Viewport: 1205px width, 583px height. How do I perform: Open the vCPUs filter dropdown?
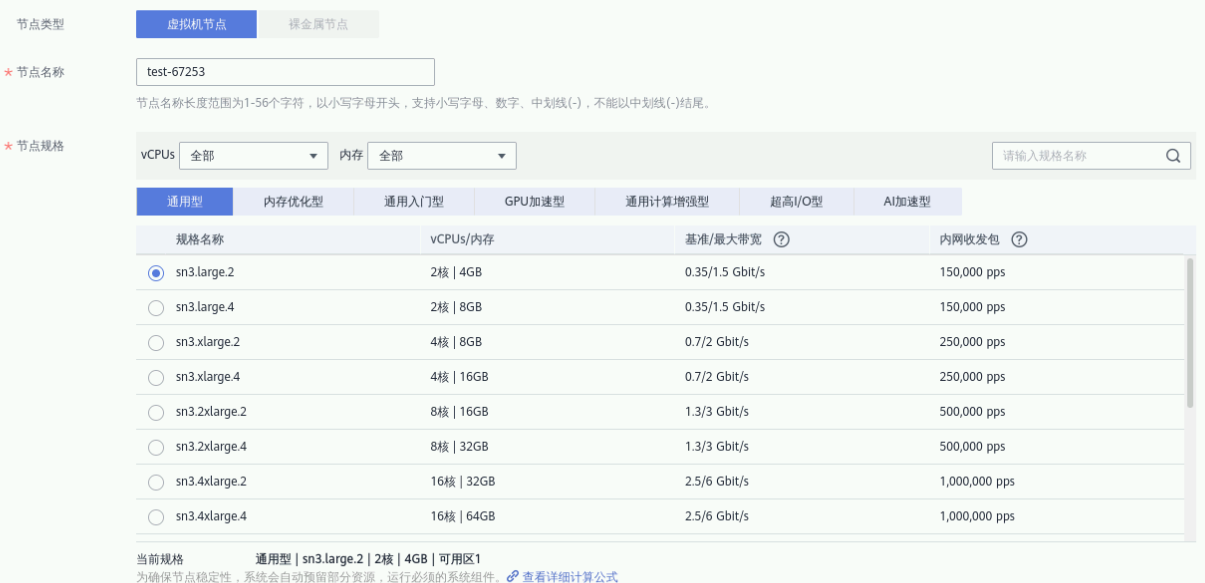(254, 156)
